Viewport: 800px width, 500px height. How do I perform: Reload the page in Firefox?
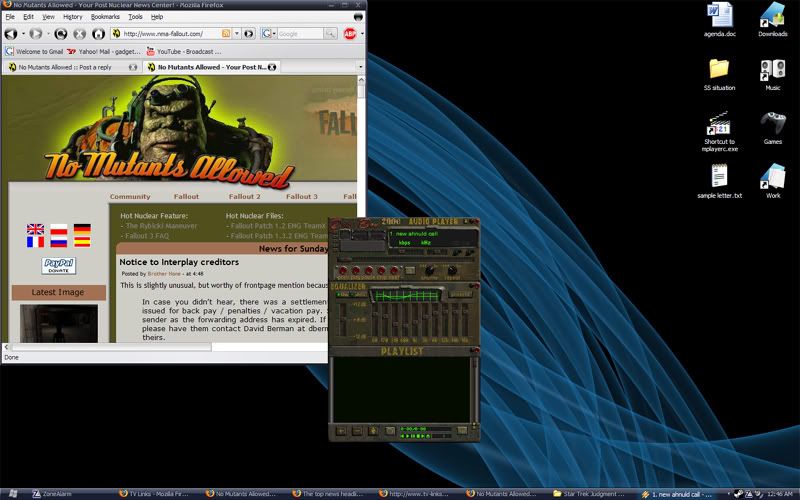61,34
